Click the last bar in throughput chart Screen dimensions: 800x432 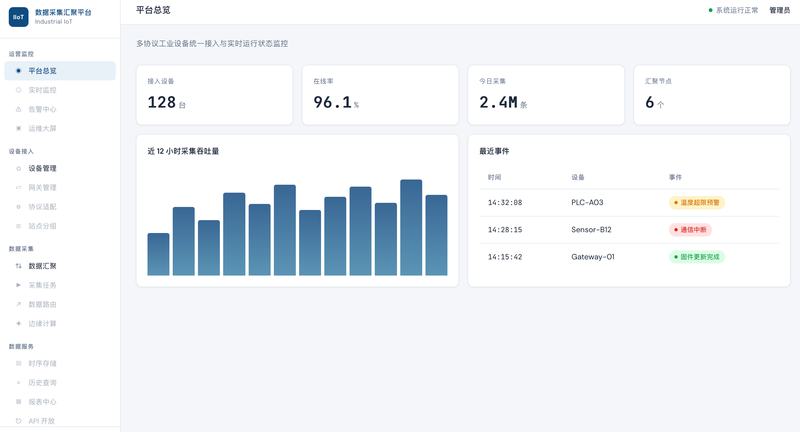click(436, 235)
